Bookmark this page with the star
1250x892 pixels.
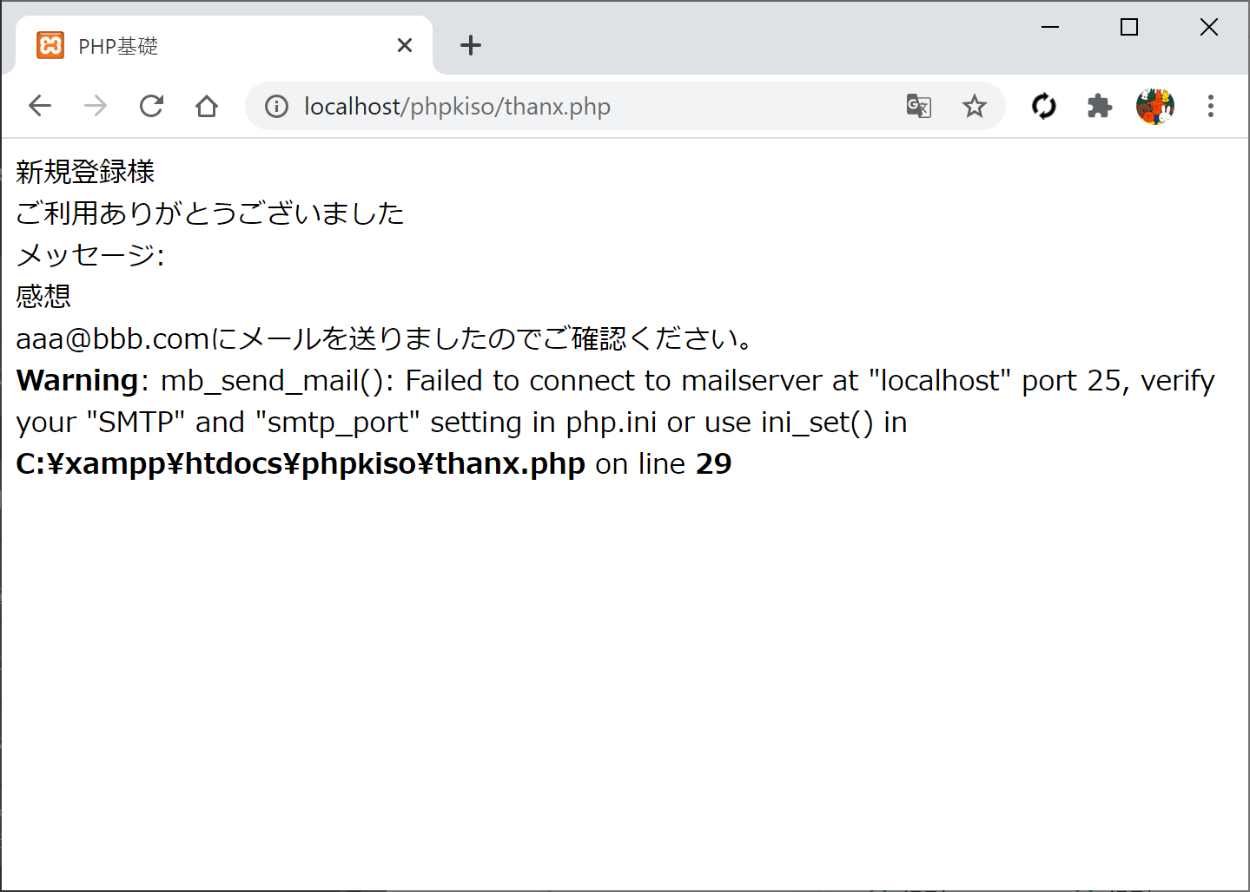pos(974,106)
